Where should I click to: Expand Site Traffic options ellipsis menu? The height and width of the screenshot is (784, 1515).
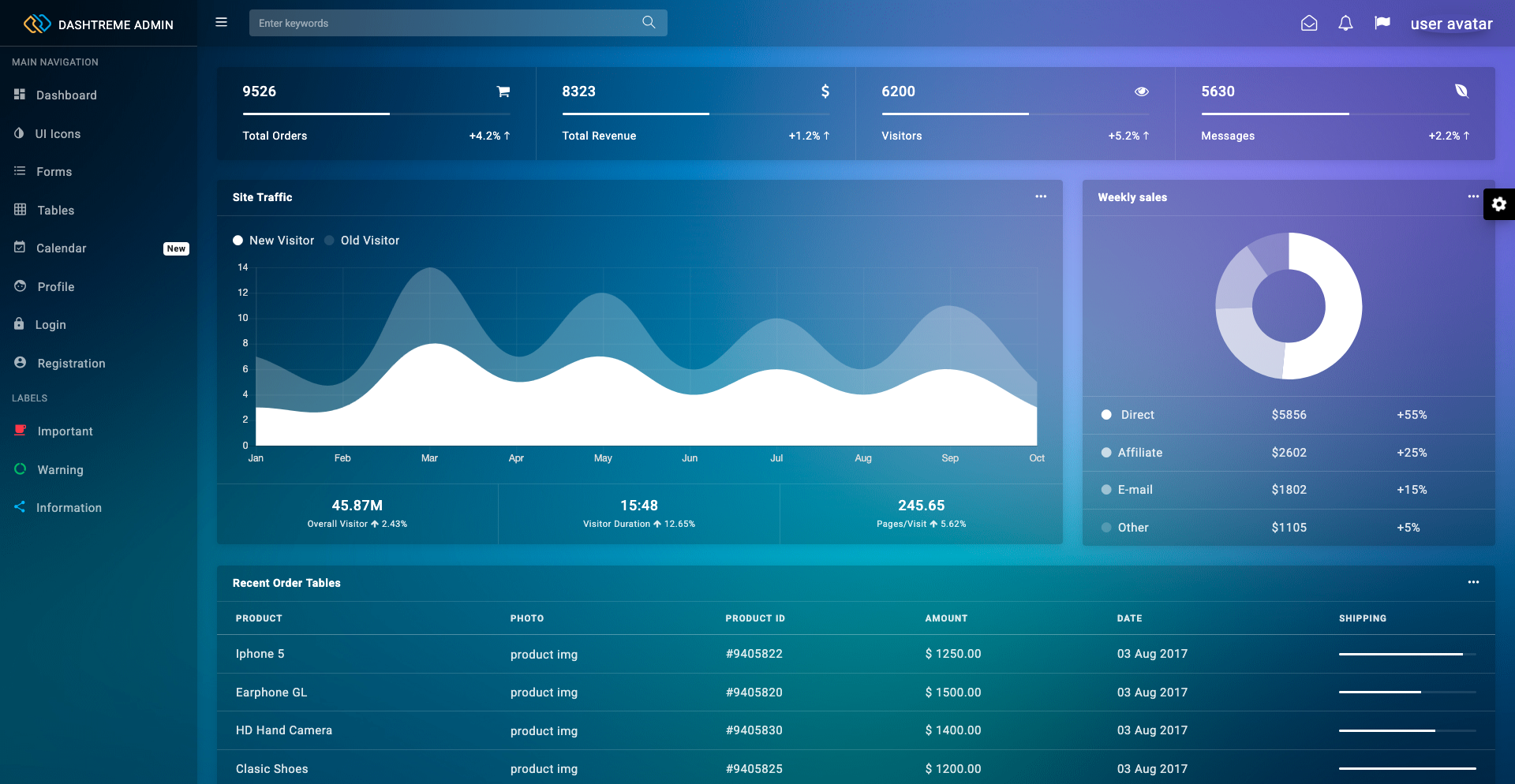coord(1041,196)
